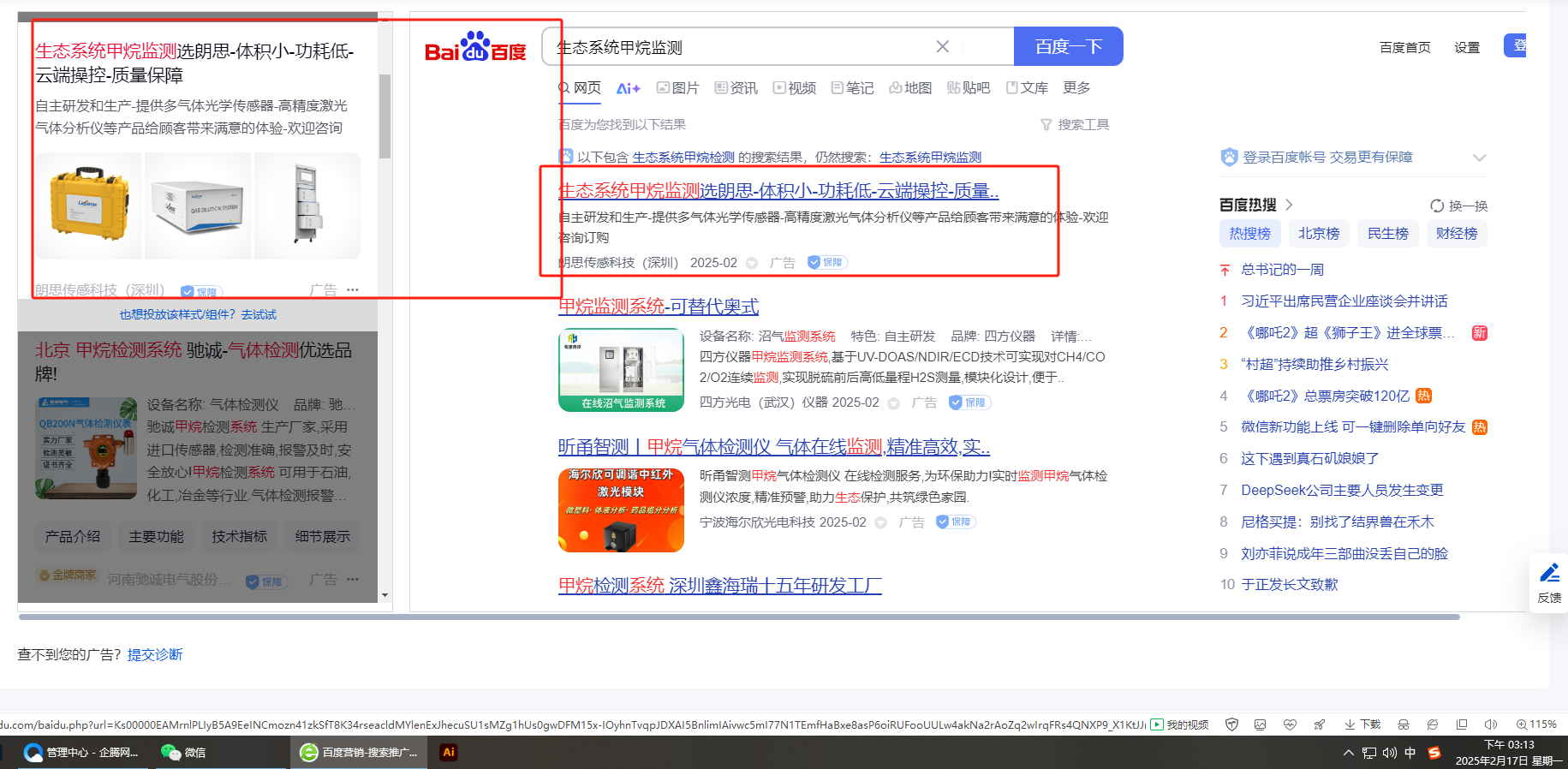1568x769 pixels.
Task: Switch to the 视频 search tab
Action: pyautogui.click(x=795, y=87)
